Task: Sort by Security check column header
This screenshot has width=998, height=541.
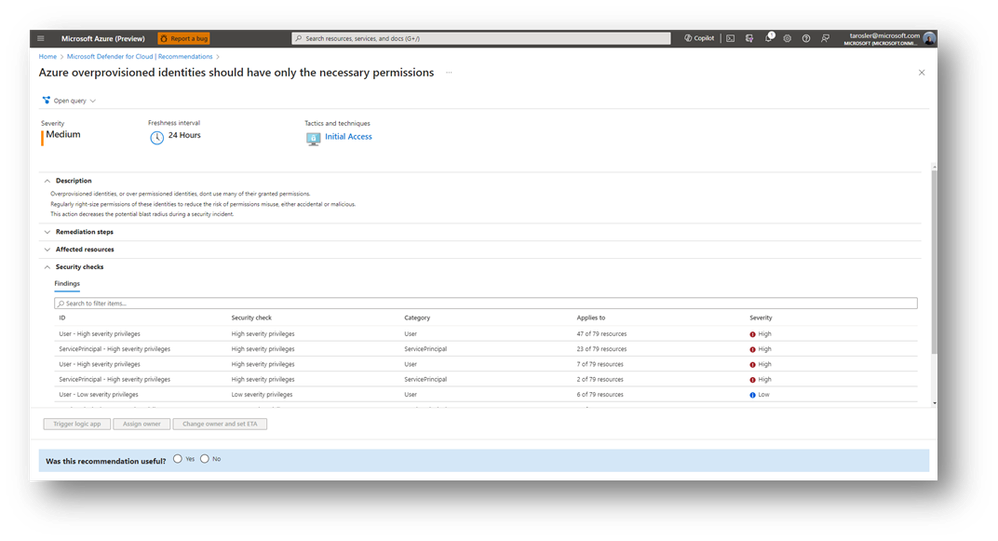Action: click(251, 318)
